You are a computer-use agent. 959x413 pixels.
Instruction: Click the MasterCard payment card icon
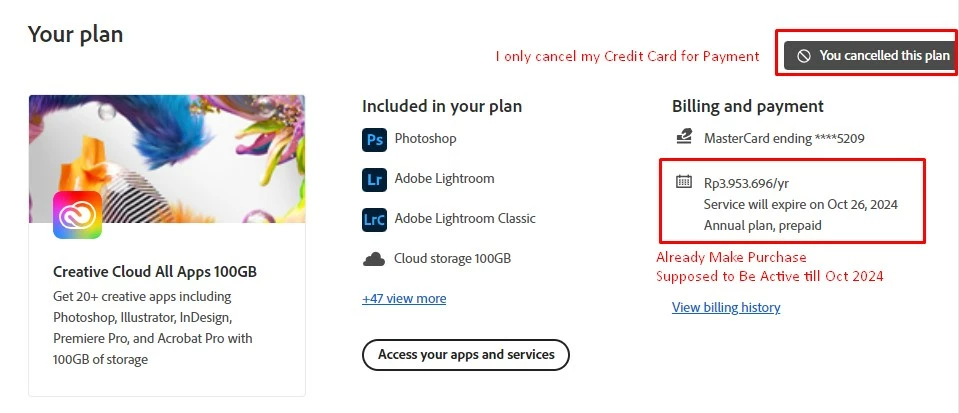click(684, 137)
